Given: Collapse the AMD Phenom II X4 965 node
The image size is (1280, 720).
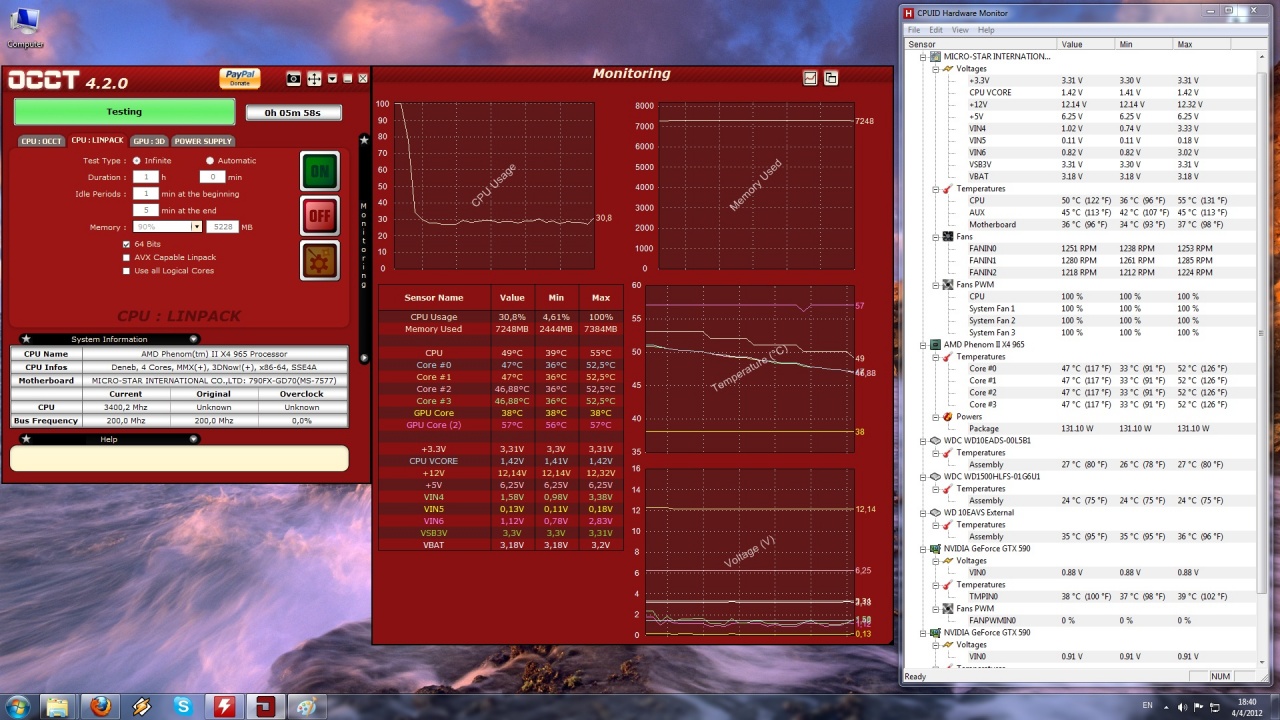Looking at the screenshot, I should coord(923,345).
